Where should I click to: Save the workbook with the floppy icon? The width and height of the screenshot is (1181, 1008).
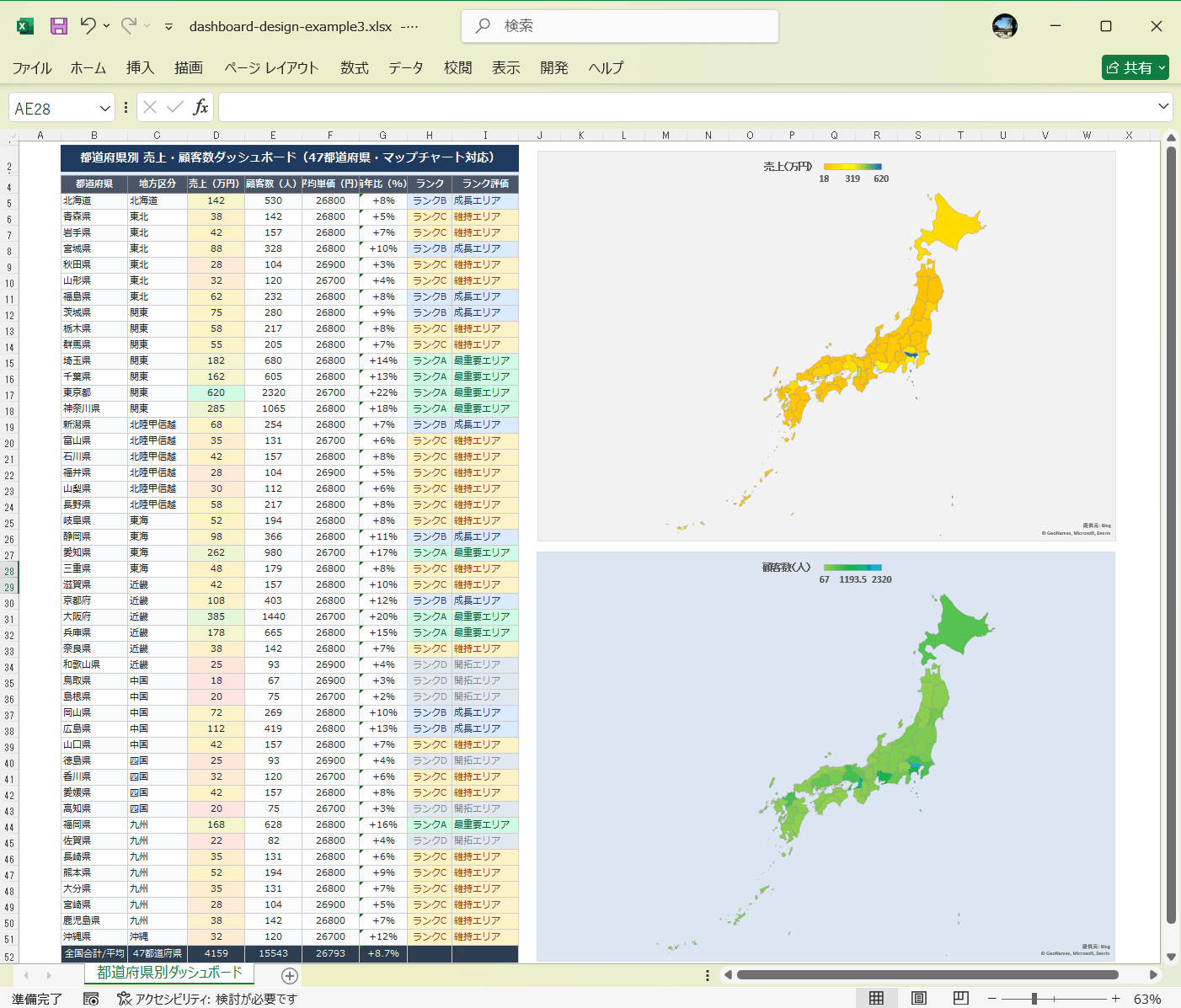tap(59, 26)
